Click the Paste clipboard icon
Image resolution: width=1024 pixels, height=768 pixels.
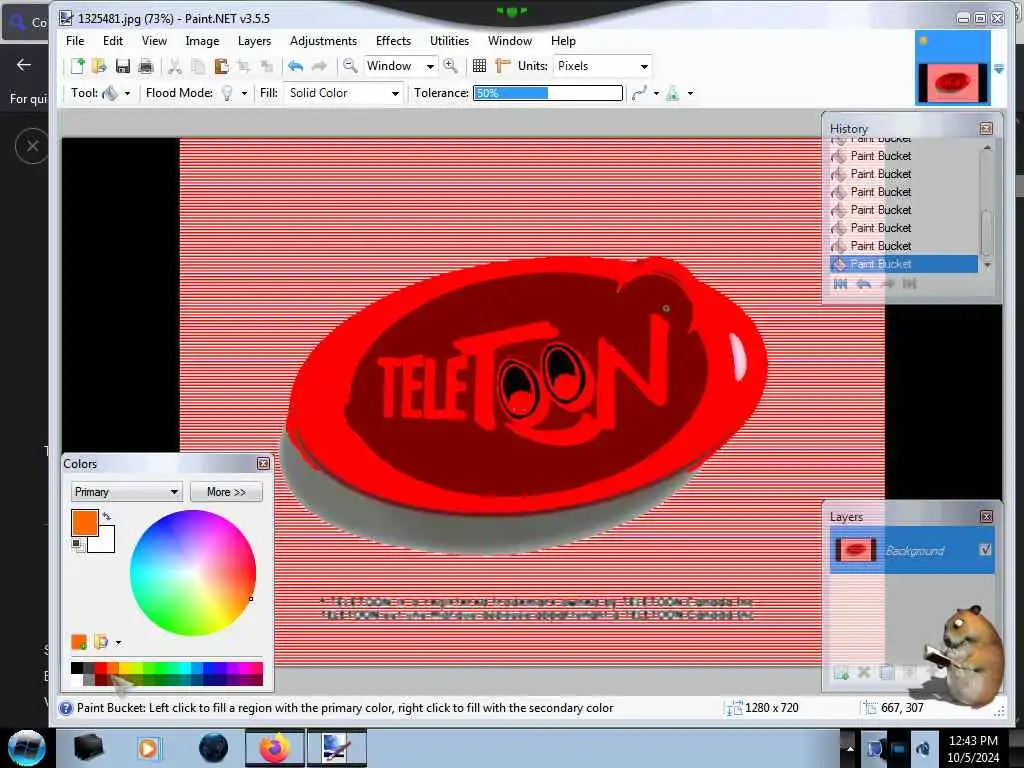(221, 66)
